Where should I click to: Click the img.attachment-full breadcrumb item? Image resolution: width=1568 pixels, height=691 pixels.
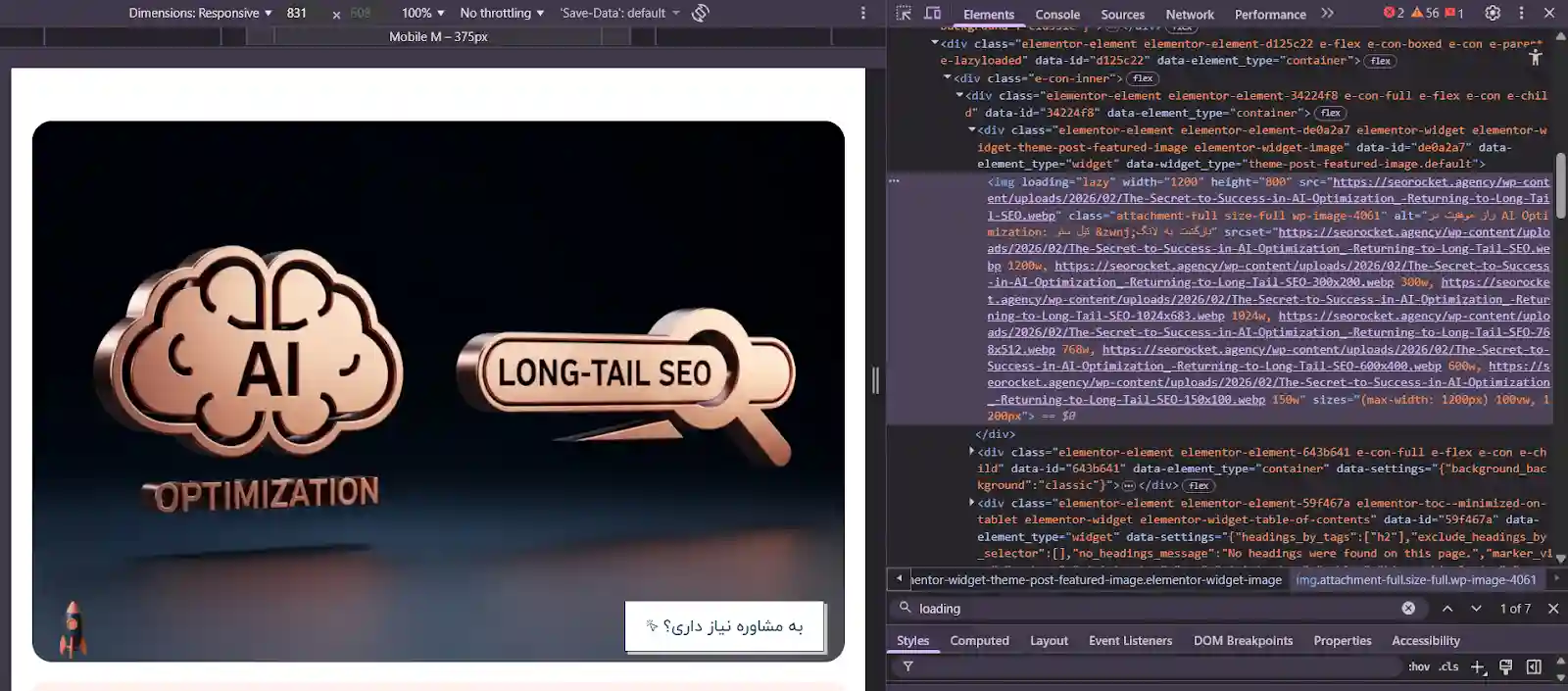(1416, 580)
